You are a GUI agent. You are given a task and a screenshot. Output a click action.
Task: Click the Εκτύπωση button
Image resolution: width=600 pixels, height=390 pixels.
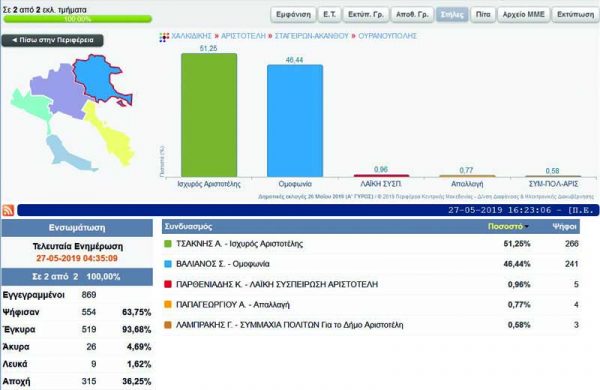(575, 15)
